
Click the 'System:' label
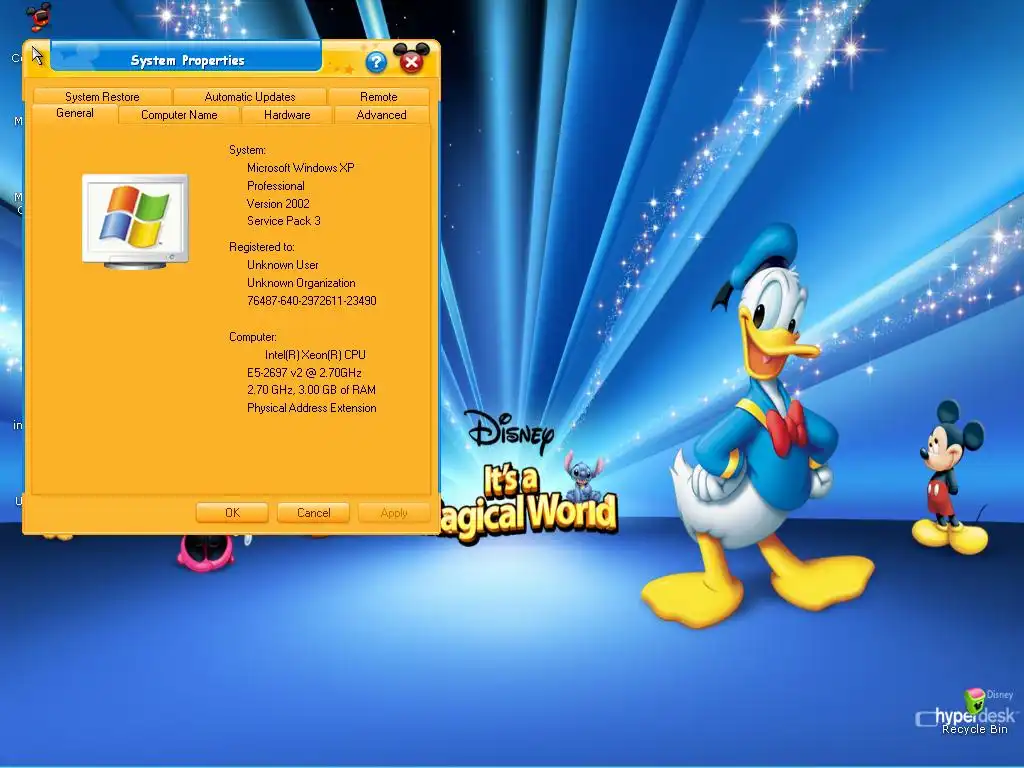click(248, 150)
